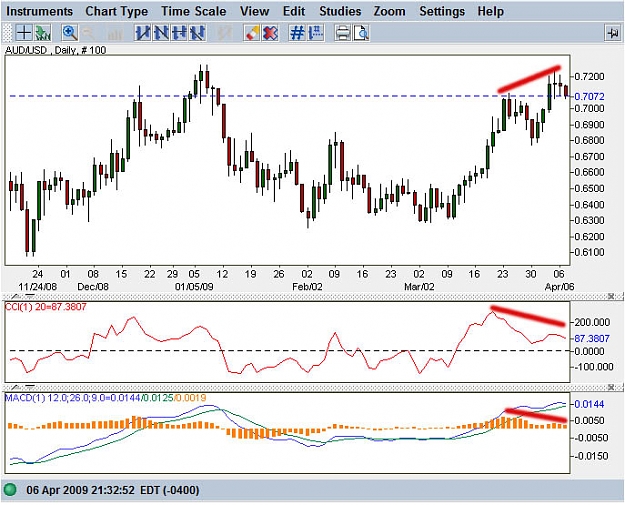The height and width of the screenshot is (505, 625).
Task: Open print preview
Action: [x=361, y=33]
